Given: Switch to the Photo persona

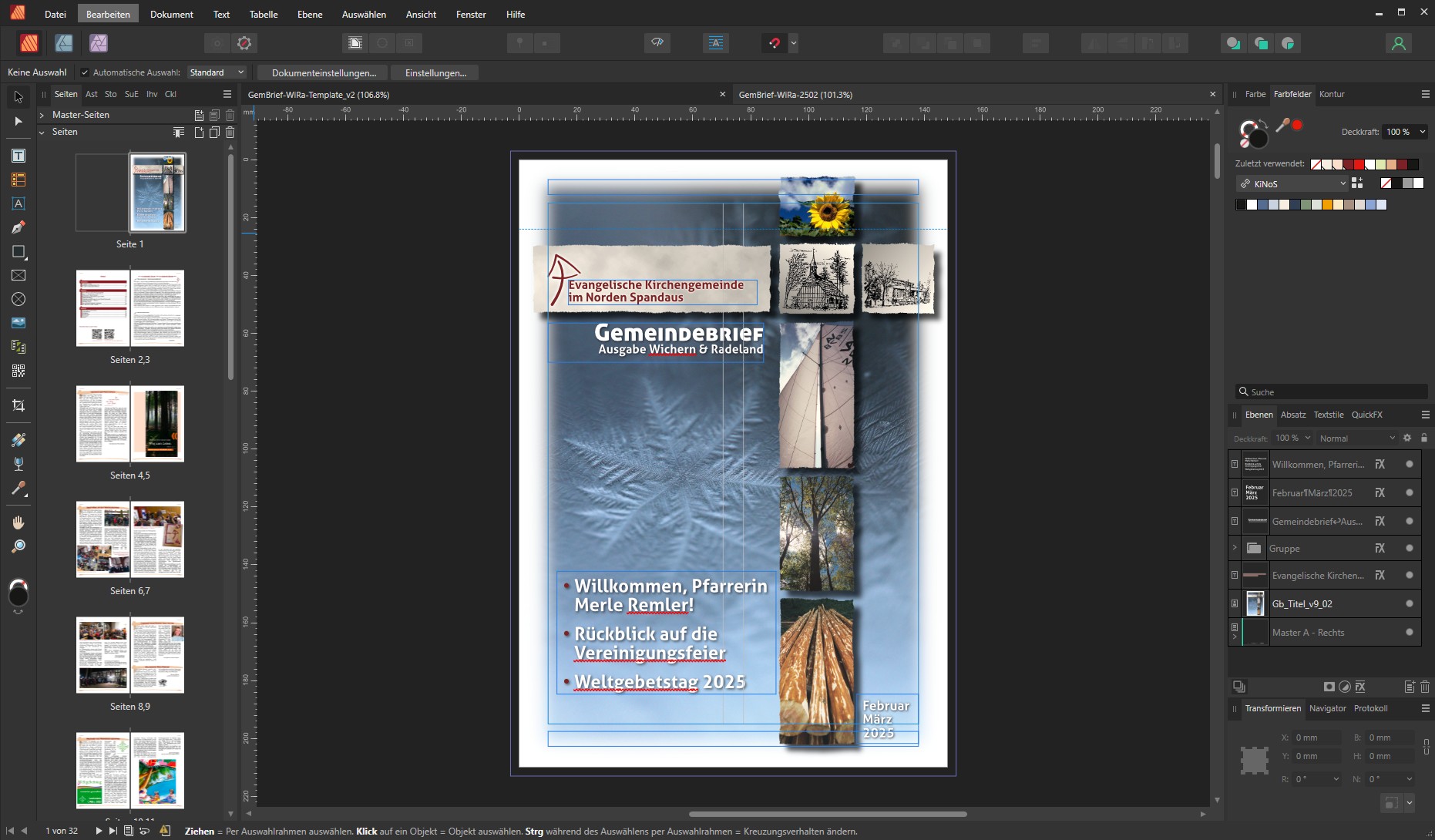Looking at the screenshot, I should 99,43.
